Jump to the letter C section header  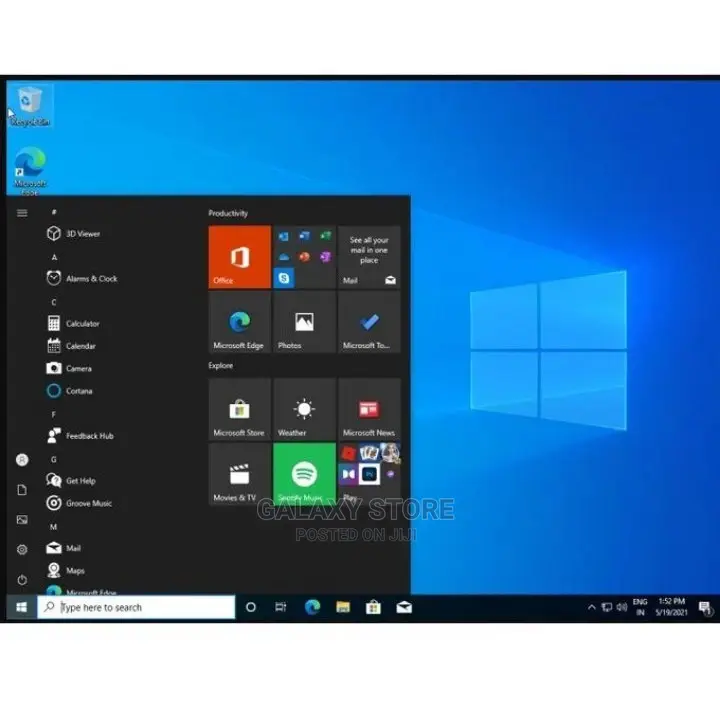pos(54,302)
